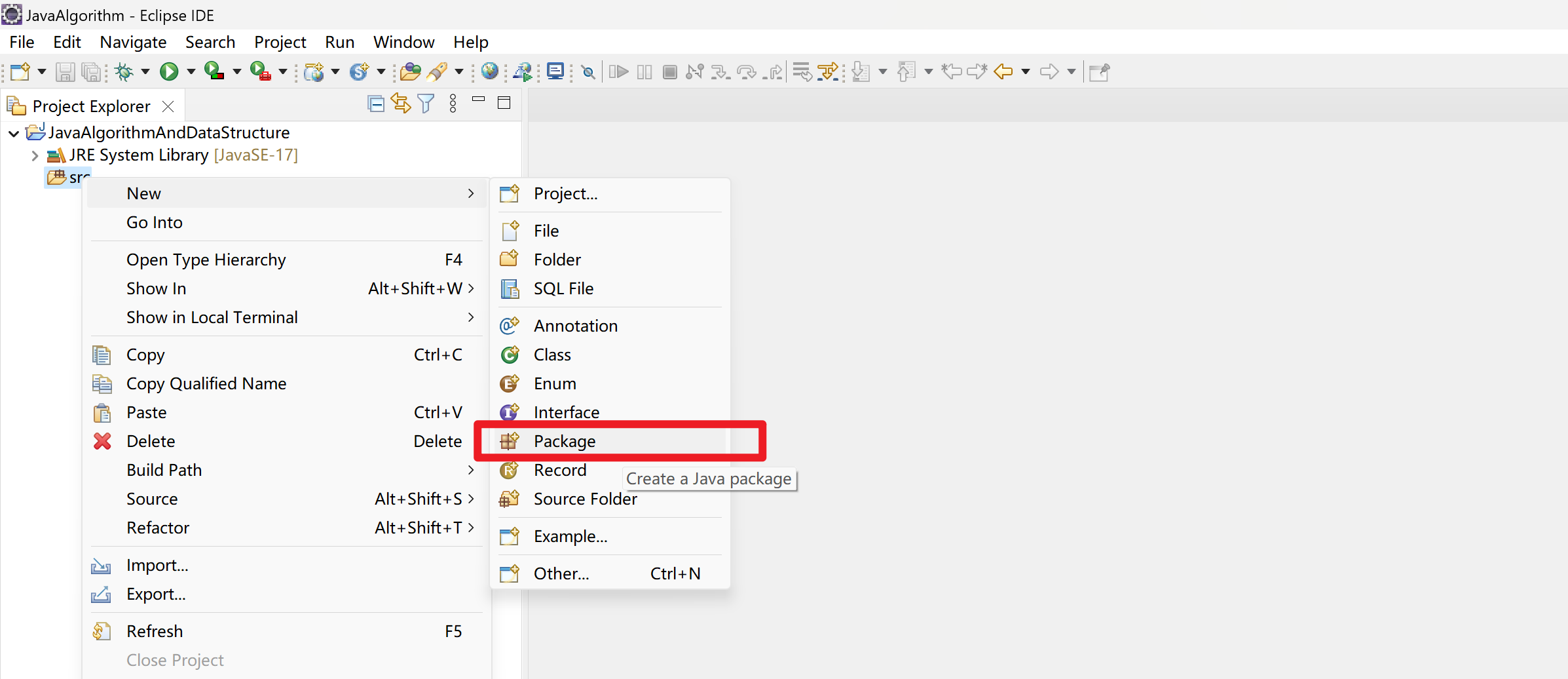The height and width of the screenshot is (679, 1568).
Task: Open Build Path submenu in context menu
Action: (x=287, y=470)
